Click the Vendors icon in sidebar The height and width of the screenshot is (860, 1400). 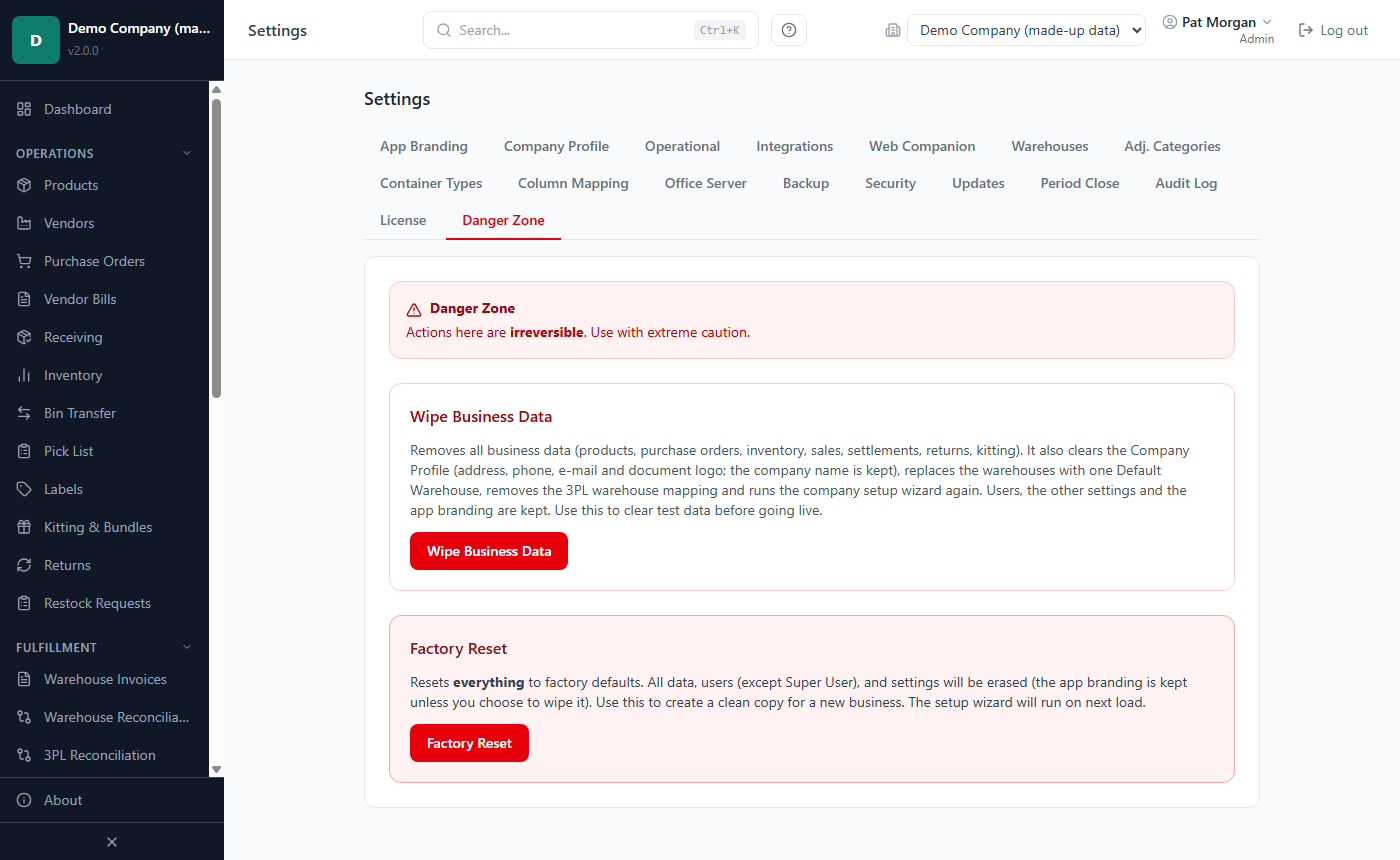coord(24,223)
